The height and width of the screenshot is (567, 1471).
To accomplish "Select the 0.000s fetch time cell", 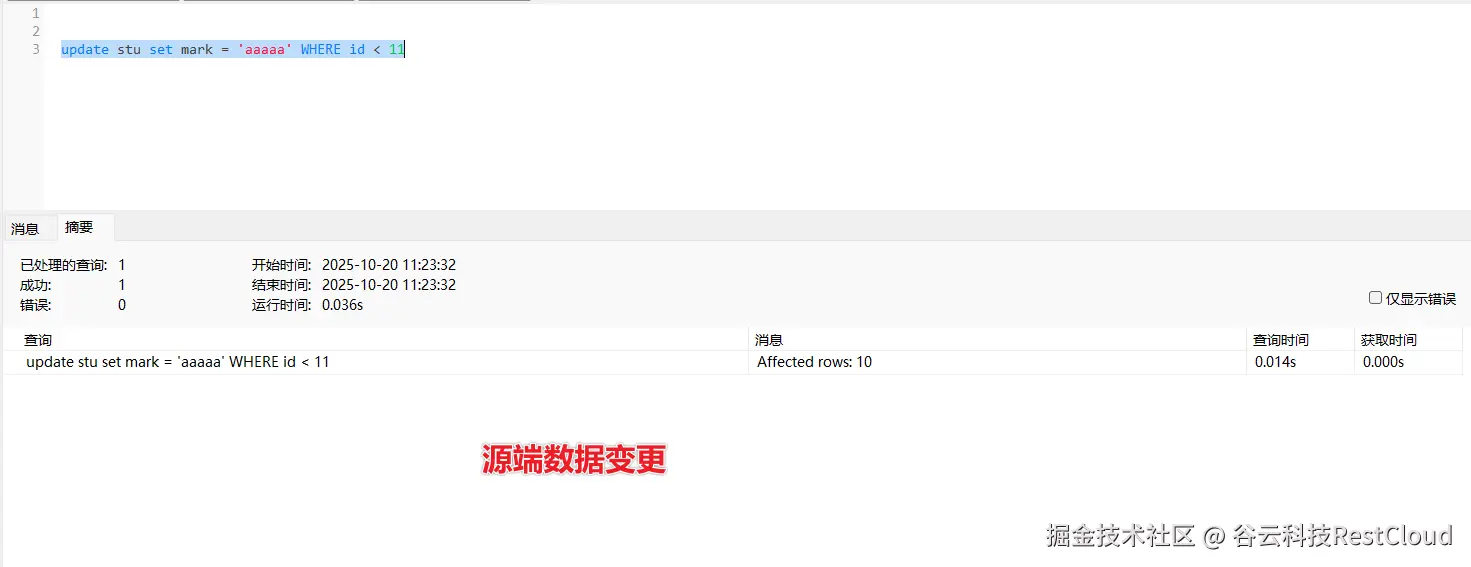I will pos(1383,362).
